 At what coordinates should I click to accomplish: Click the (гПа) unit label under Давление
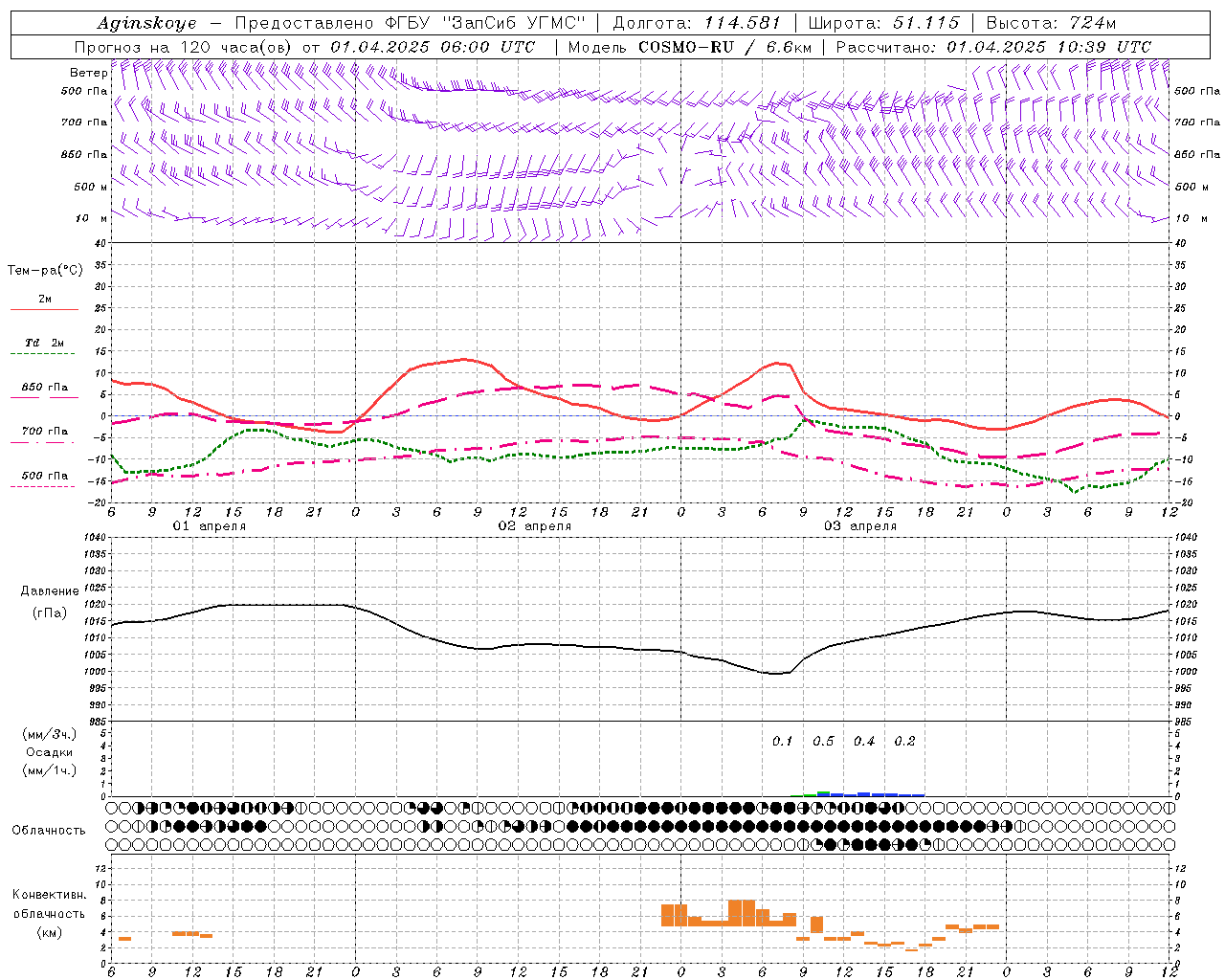point(50,612)
